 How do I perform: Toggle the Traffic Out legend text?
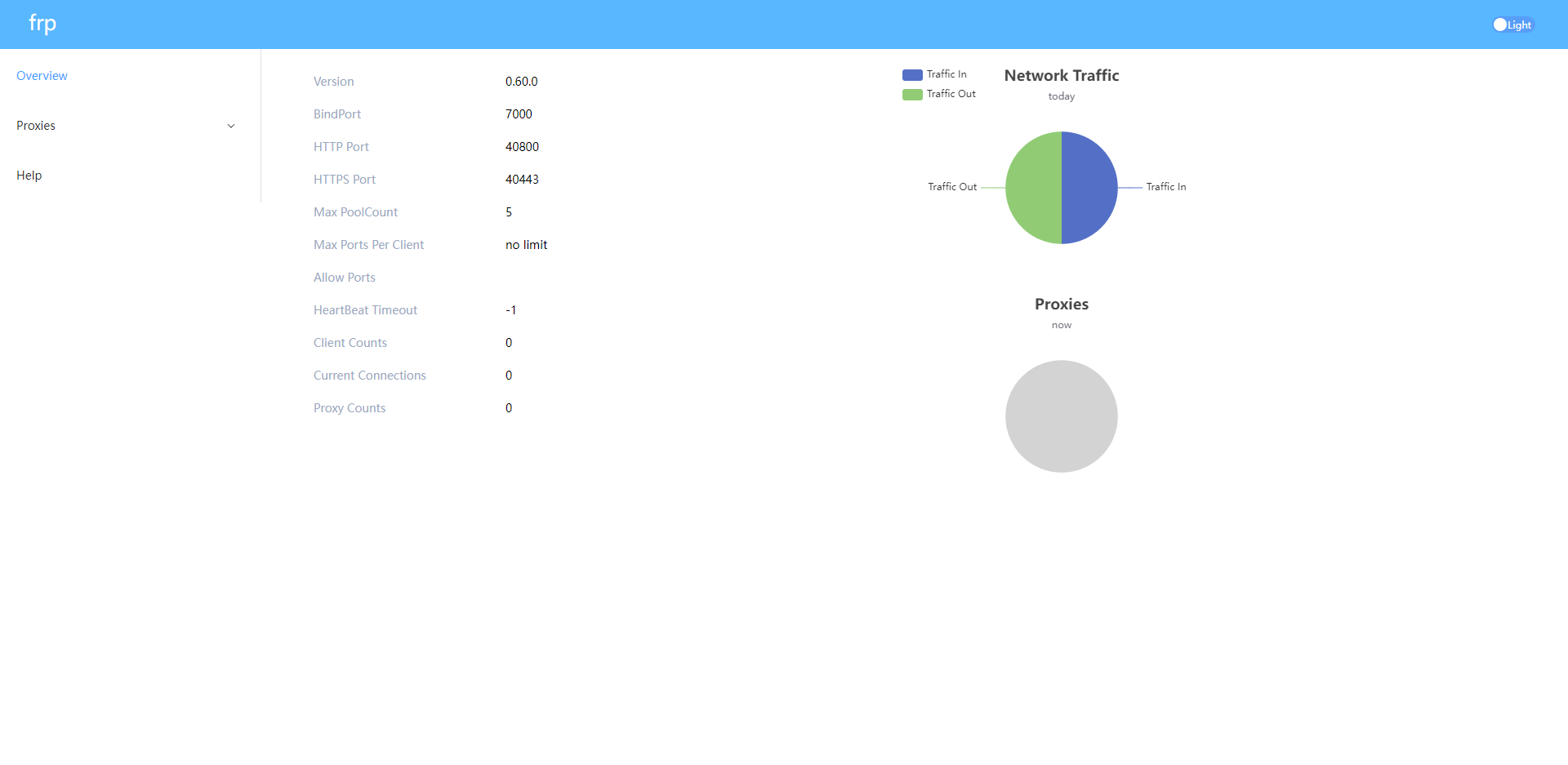(x=951, y=94)
